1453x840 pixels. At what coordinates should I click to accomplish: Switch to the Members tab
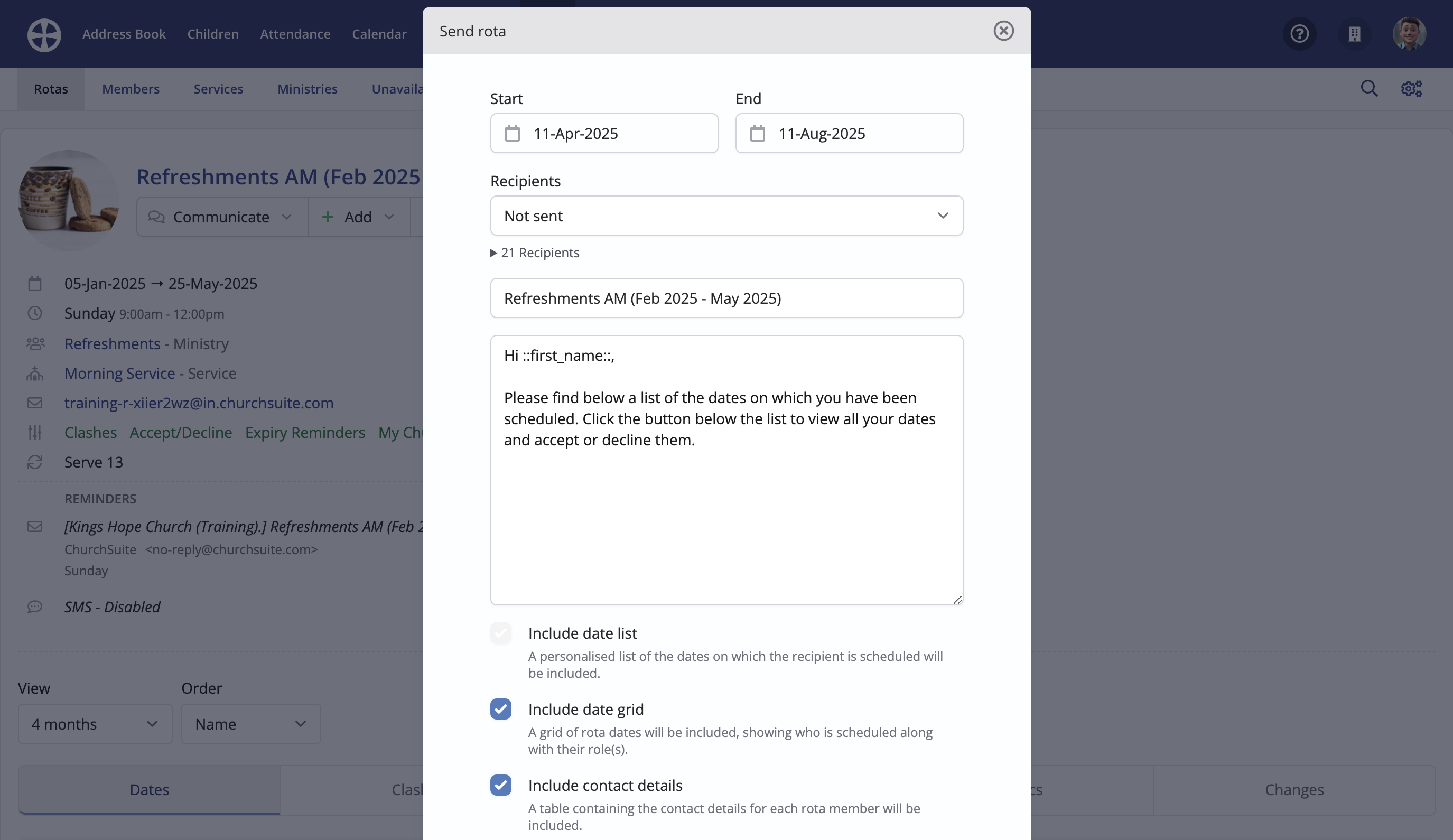coord(131,89)
